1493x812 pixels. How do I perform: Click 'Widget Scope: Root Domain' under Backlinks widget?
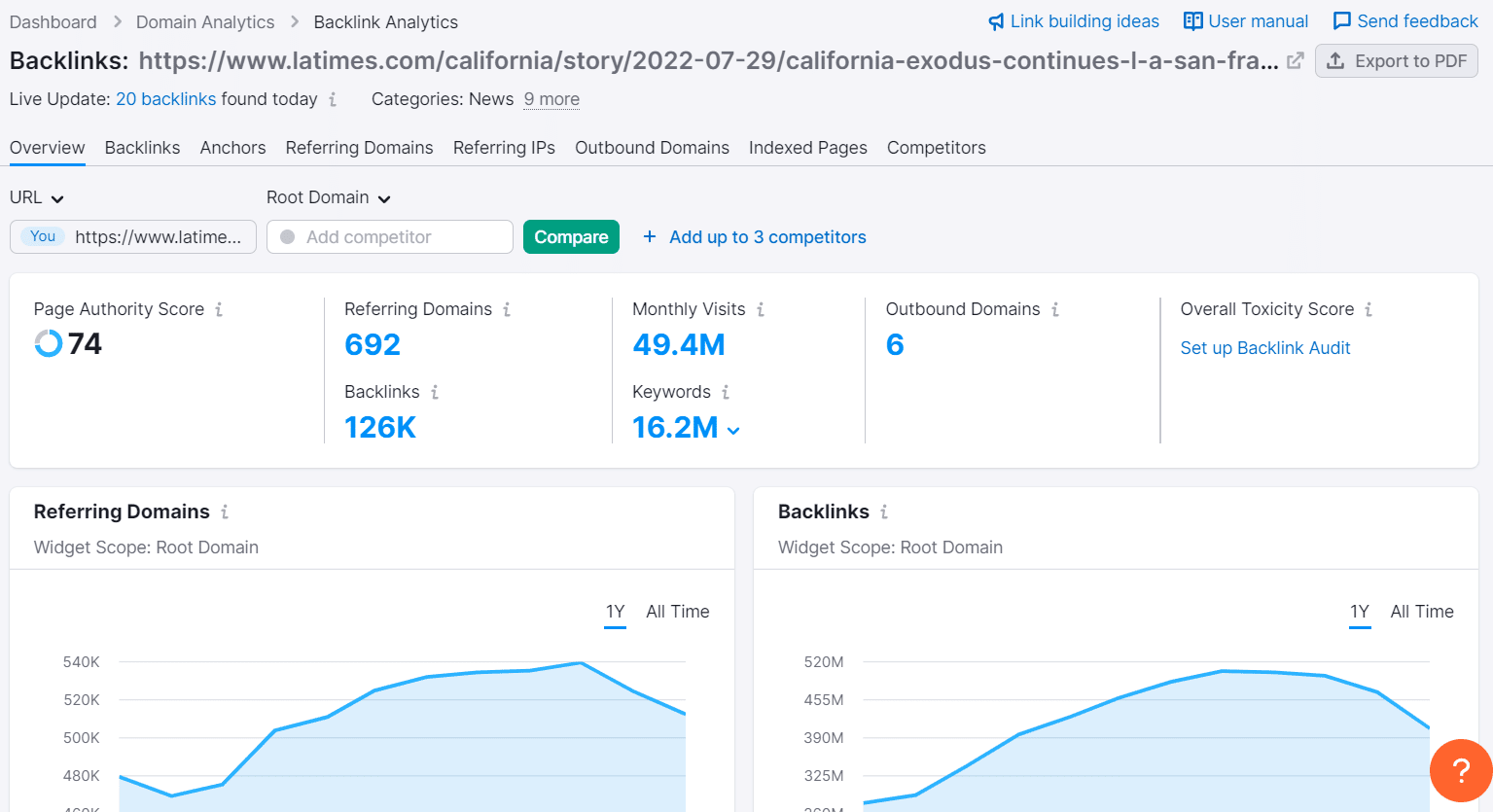click(890, 547)
